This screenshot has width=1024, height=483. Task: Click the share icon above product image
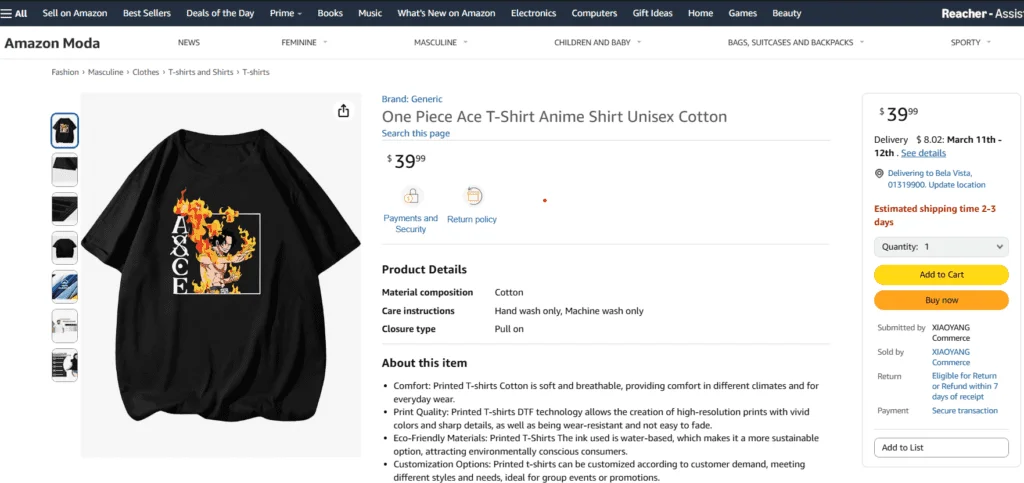point(343,111)
